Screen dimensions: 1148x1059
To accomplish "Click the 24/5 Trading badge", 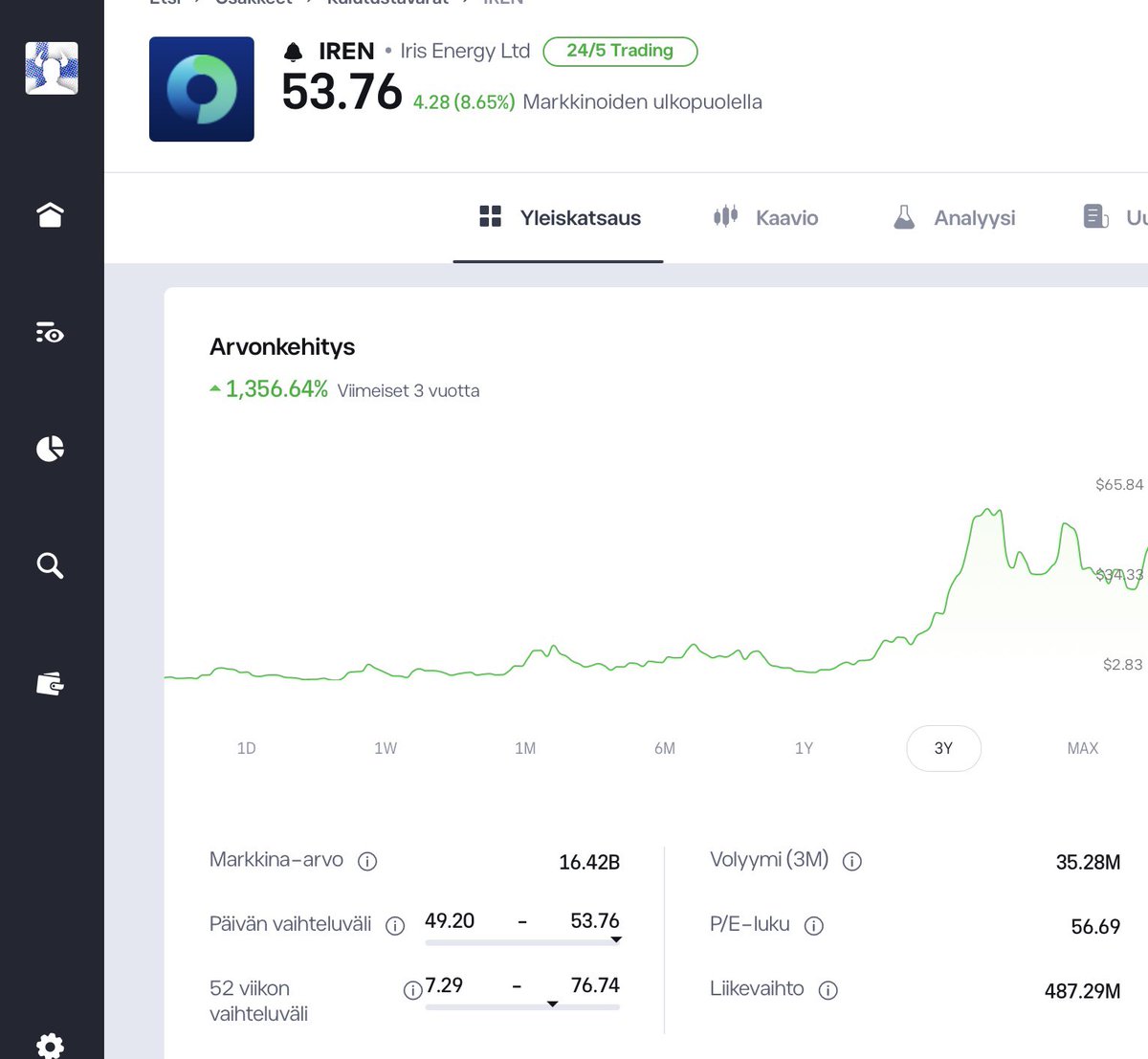I will click(620, 51).
